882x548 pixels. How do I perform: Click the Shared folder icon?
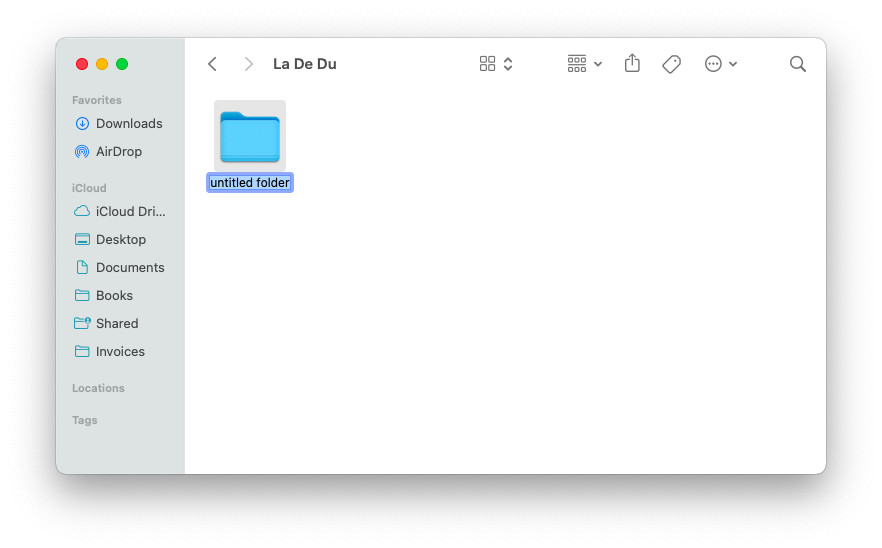click(x=82, y=323)
